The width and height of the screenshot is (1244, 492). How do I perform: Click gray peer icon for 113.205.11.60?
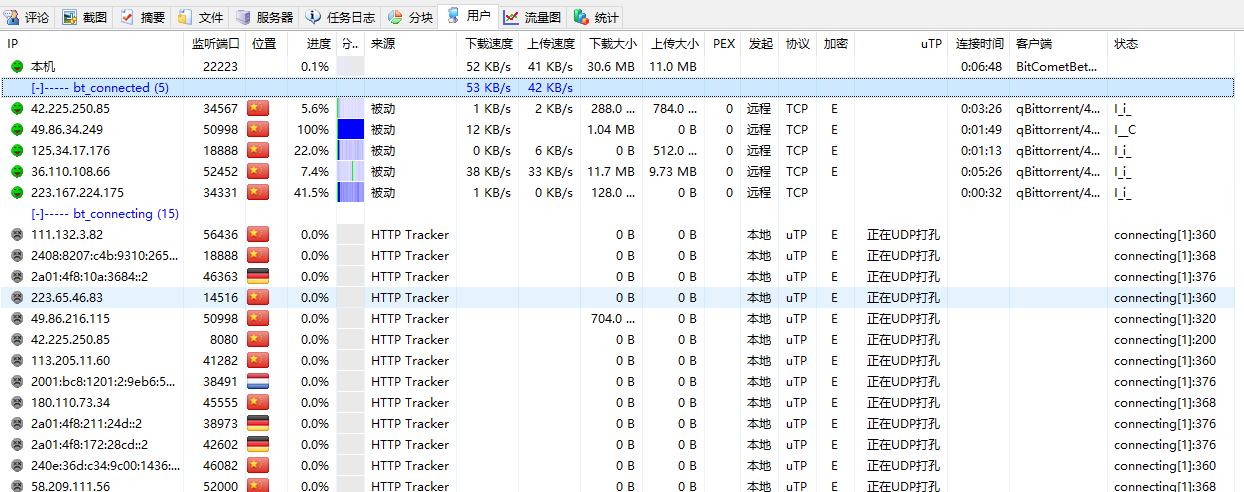point(17,360)
